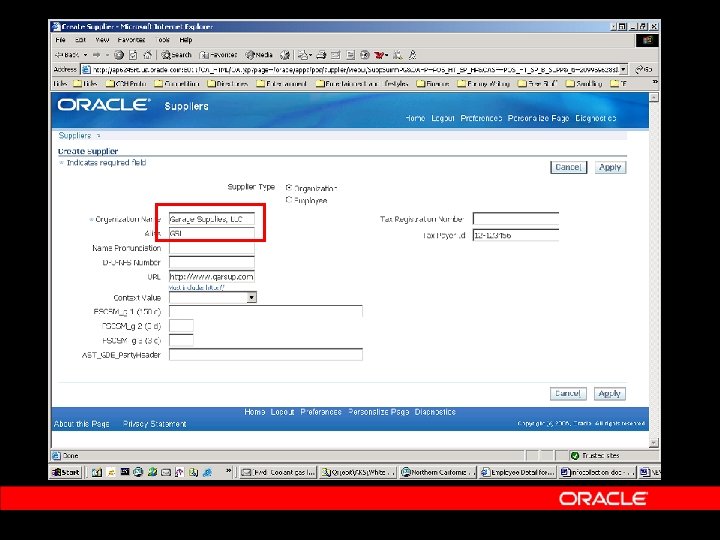Open the Edit menu
The width and height of the screenshot is (720, 540).
80,40
